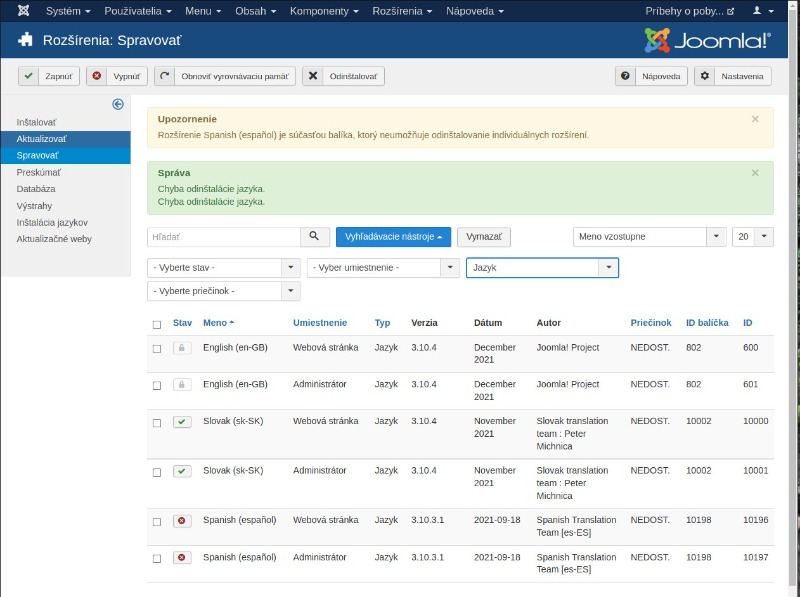This screenshot has height=597, width=800.
Task: Select Spravovať in the sidebar
Action: tap(65, 156)
